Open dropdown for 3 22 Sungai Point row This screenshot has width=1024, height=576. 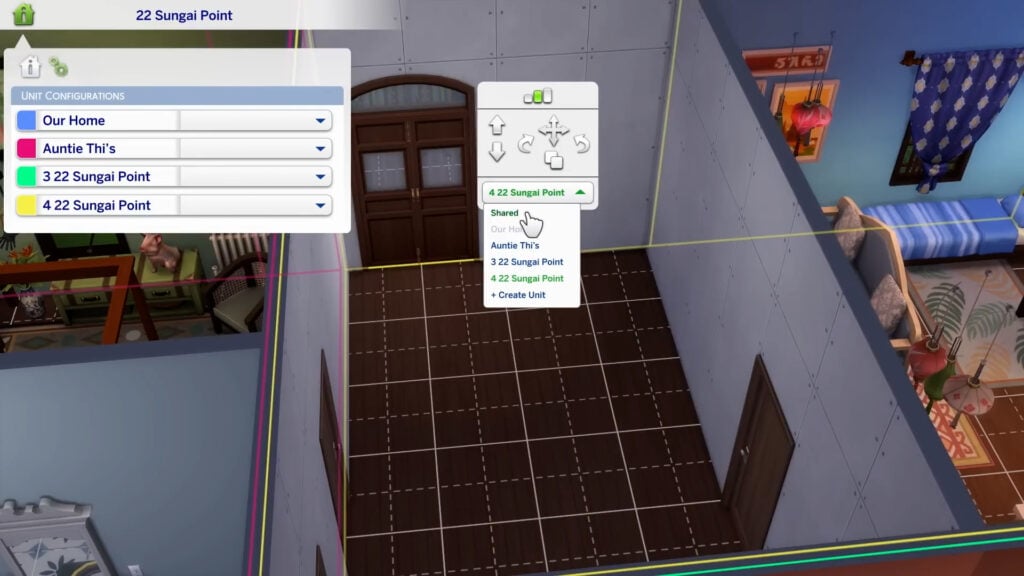click(x=321, y=177)
